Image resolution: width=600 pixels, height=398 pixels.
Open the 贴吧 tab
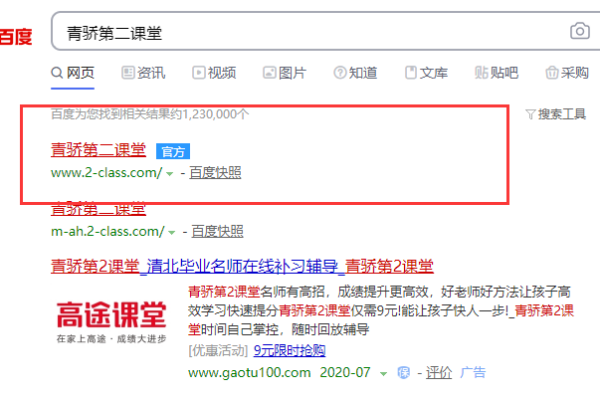[x=497, y=73]
